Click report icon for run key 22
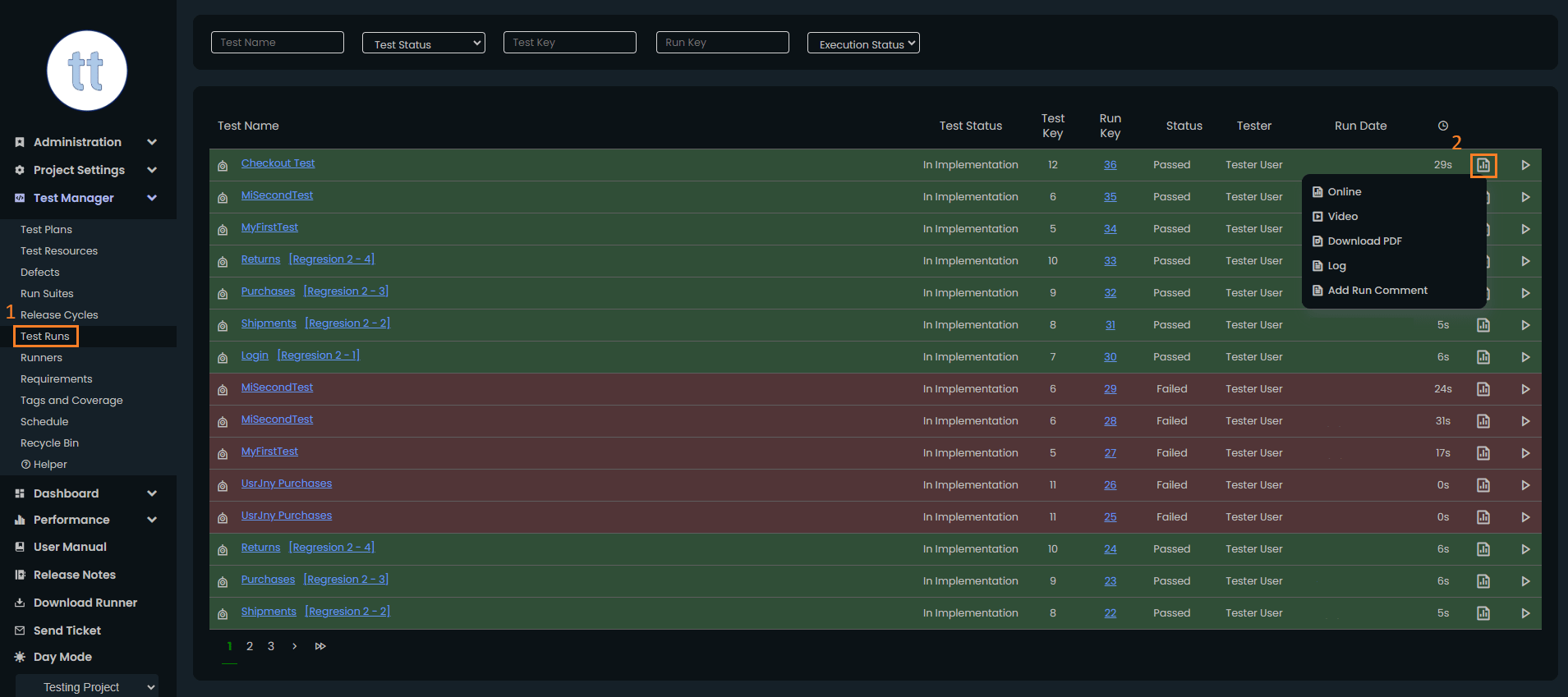Image resolution: width=1568 pixels, height=697 pixels. click(x=1483, y=613)
